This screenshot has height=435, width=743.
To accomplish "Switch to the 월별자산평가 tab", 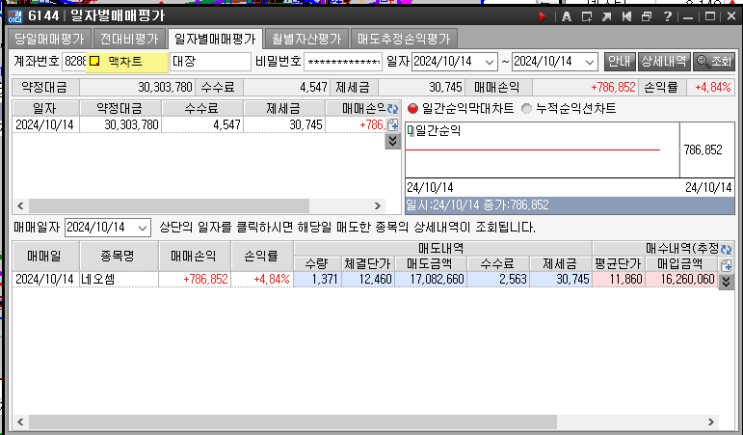I will 306,38.
